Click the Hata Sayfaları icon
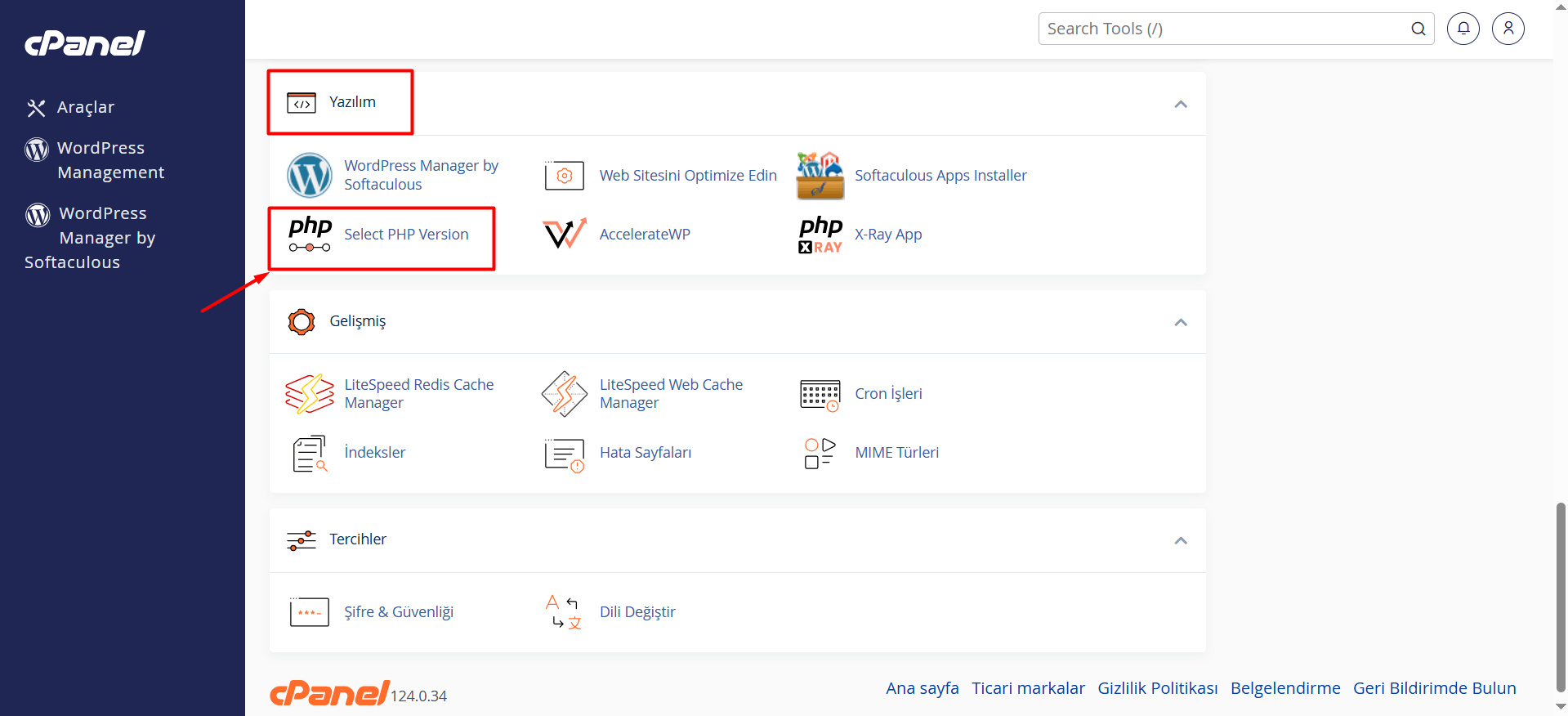The image size is (1568, 716). point(565,455)
